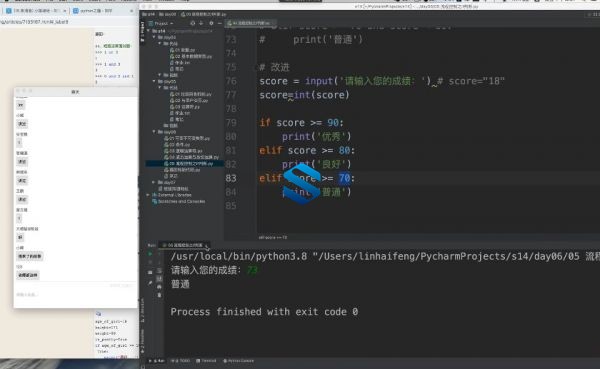
Task: Open 作业.txt under day04
Action: tap(179, 62)
